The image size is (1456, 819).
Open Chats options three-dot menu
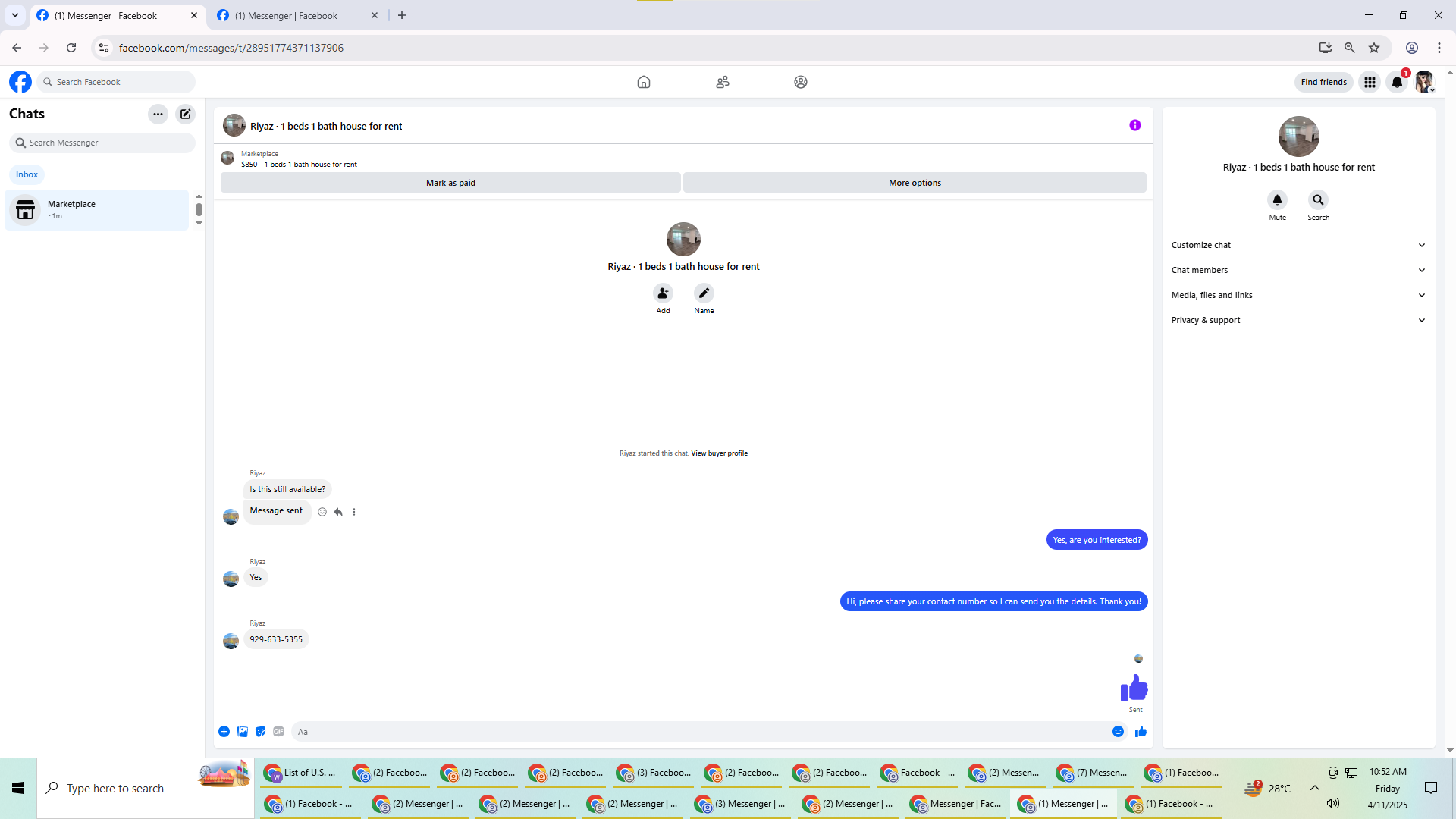(x=158, y=114)
